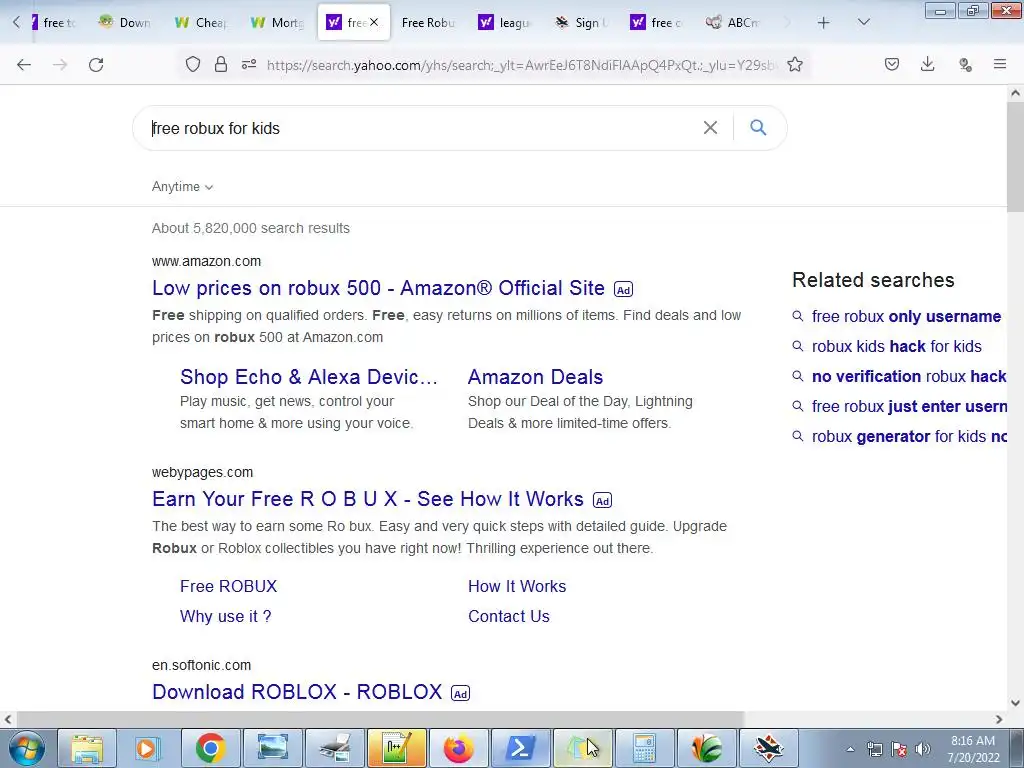Switch to the Chea tab
The height and width of the screenshot is (768, 1024).
point(201,23)
